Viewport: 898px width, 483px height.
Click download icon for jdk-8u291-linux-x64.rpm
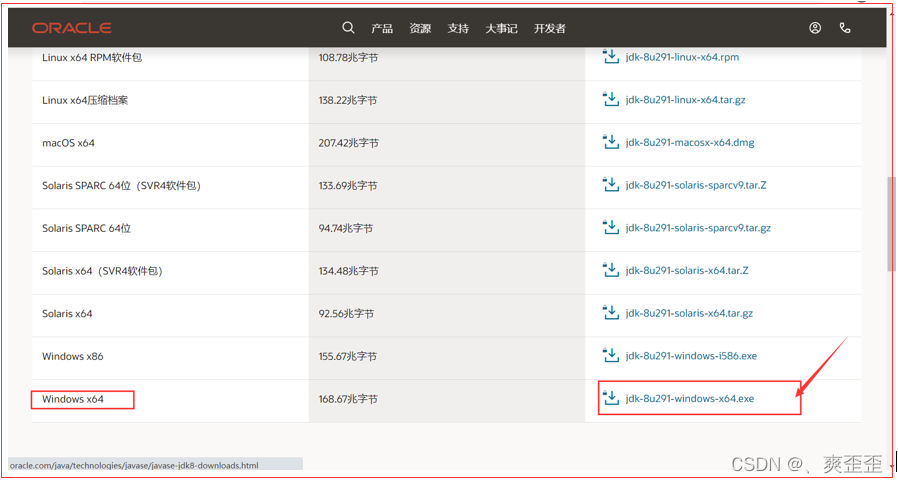point(611,57)
